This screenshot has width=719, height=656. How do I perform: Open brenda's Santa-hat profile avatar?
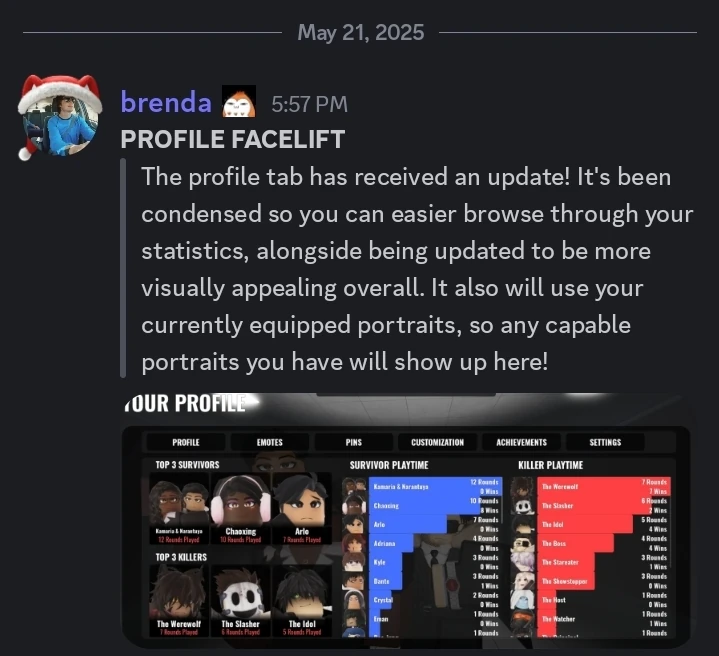[60, 117]
